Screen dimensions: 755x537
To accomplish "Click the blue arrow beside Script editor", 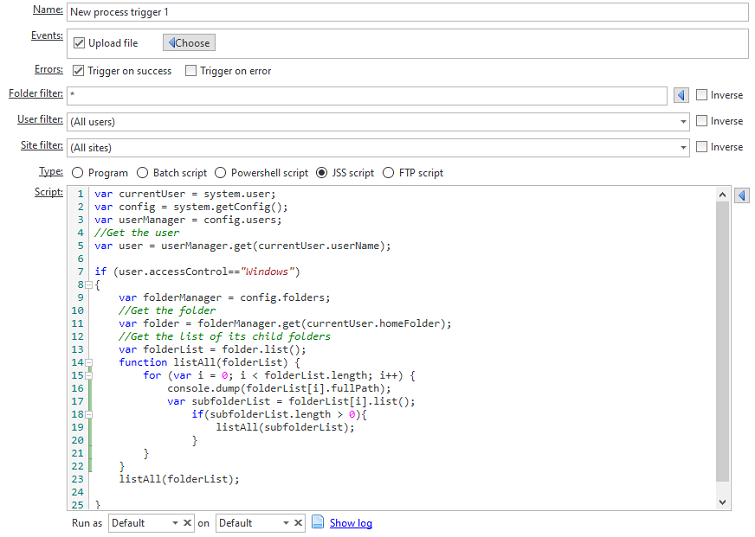I will 742,196.
